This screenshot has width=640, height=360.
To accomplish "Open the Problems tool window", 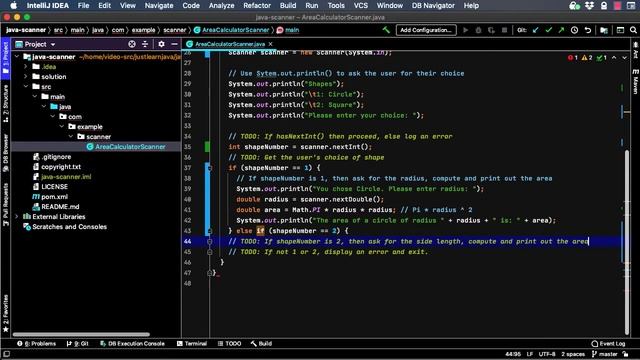I will 36,344.
